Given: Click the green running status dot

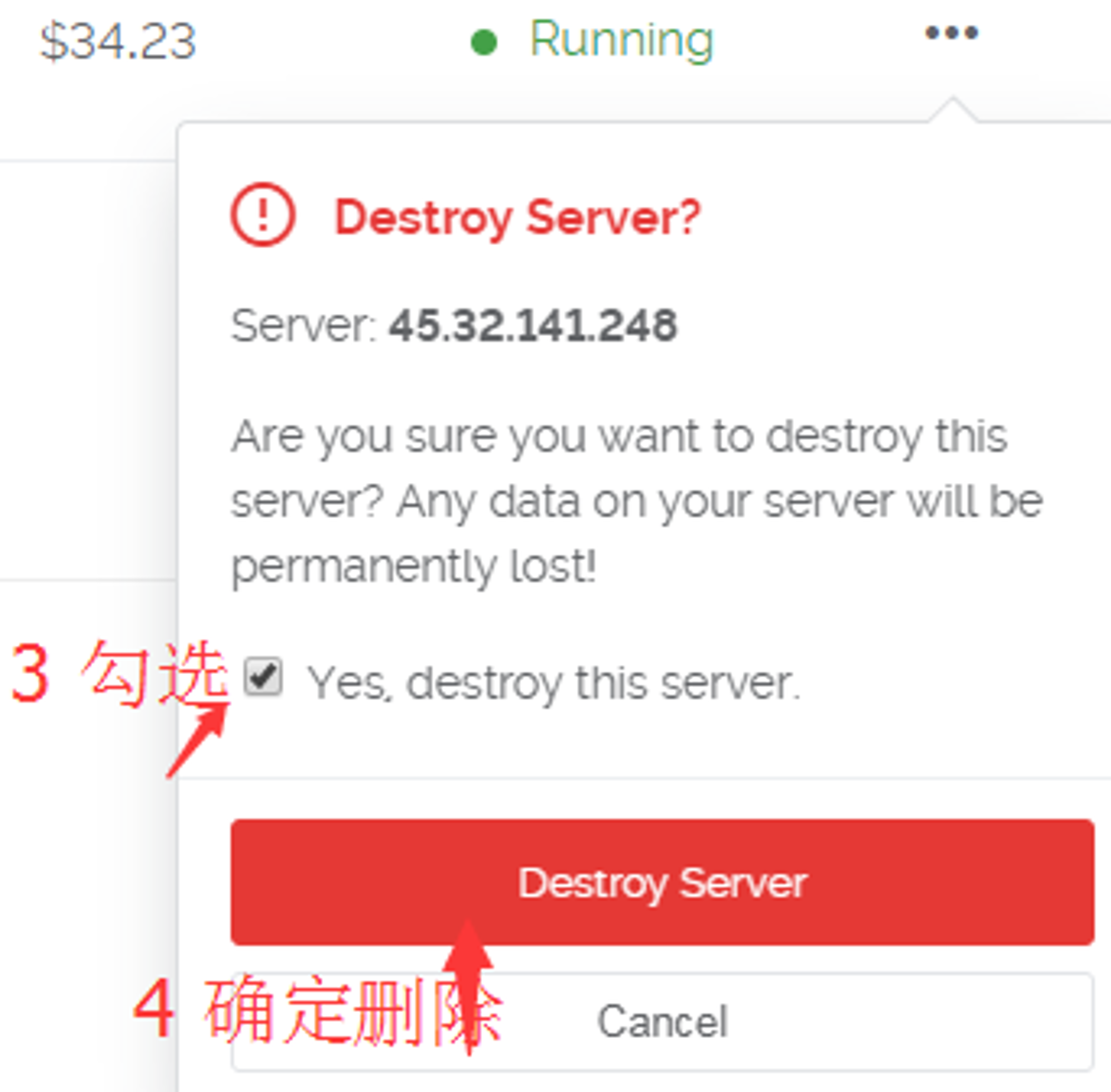Looking at the screenshot, I should coord(484,42).
